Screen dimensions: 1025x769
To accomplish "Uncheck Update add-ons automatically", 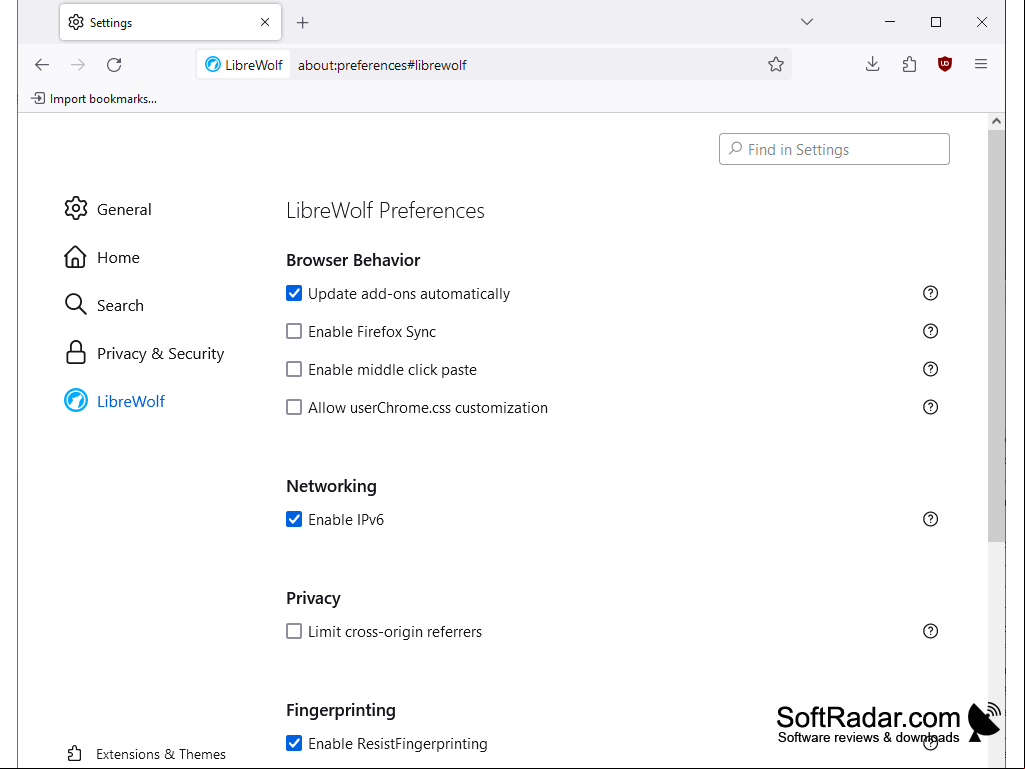I will 294,294.
